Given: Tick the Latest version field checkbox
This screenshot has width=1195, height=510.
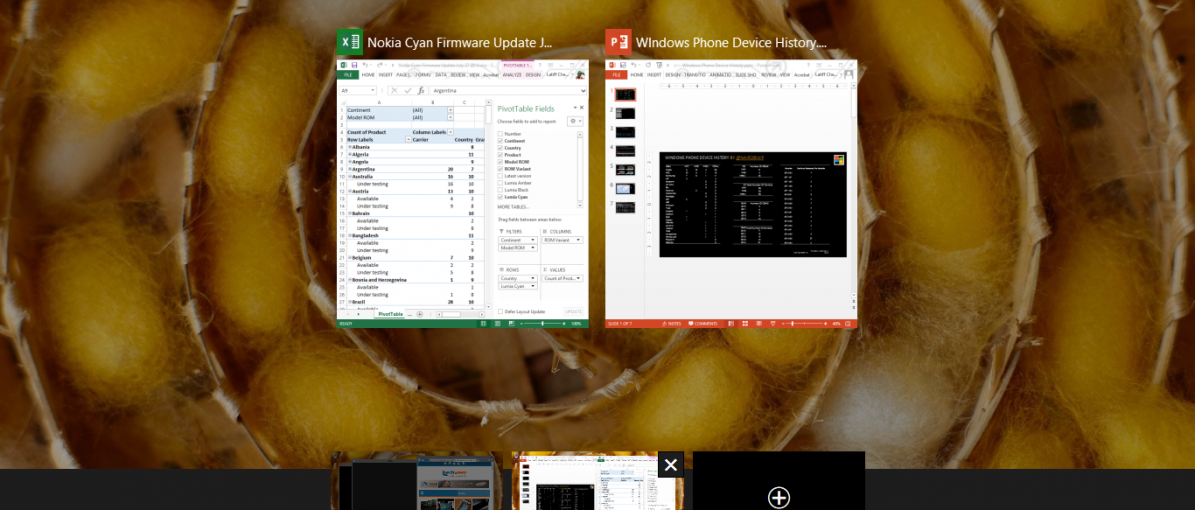Looking at the screenshot, I should click(500, 176).
